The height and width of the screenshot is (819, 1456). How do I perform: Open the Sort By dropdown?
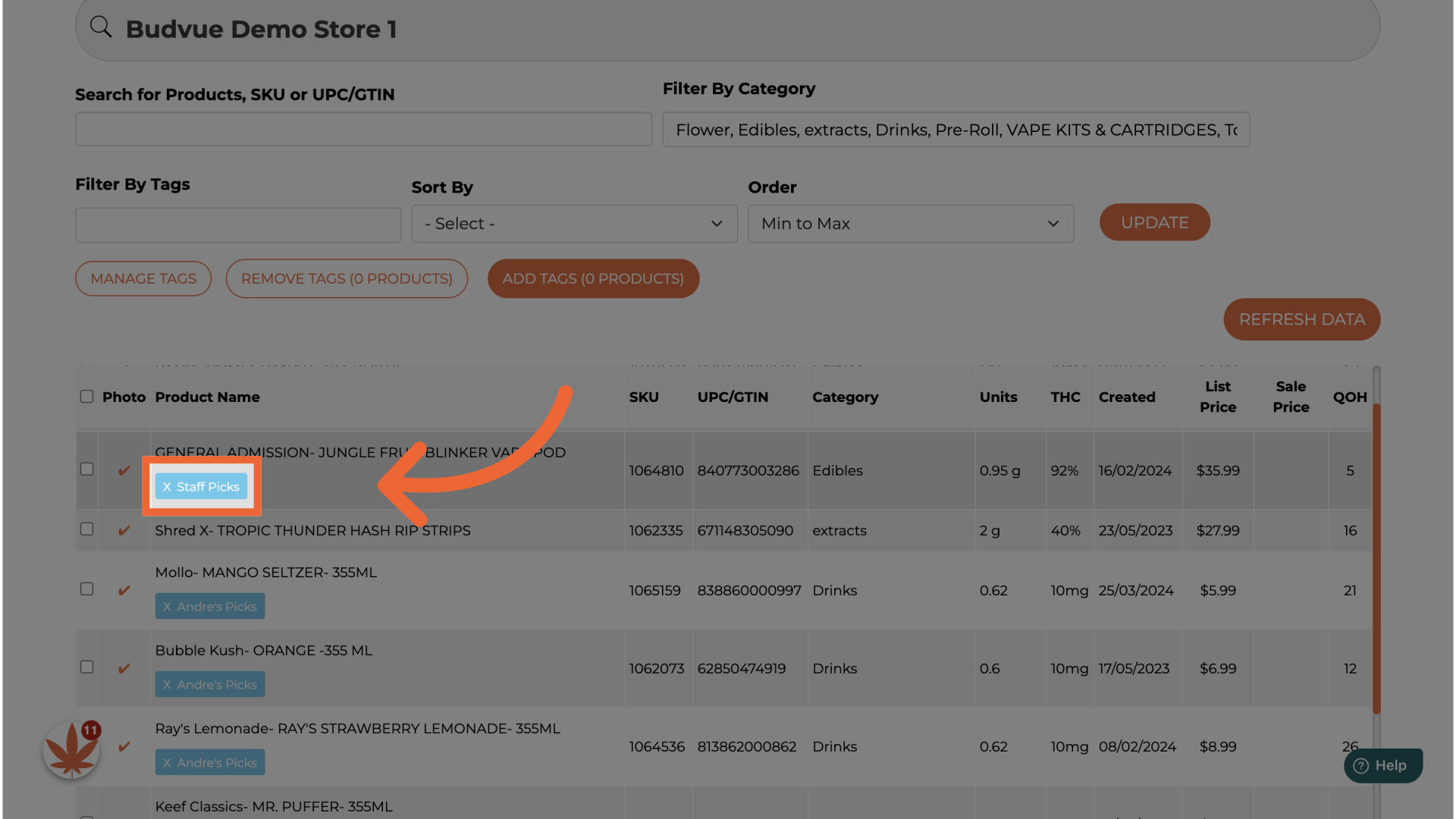[x=574, y=224]
